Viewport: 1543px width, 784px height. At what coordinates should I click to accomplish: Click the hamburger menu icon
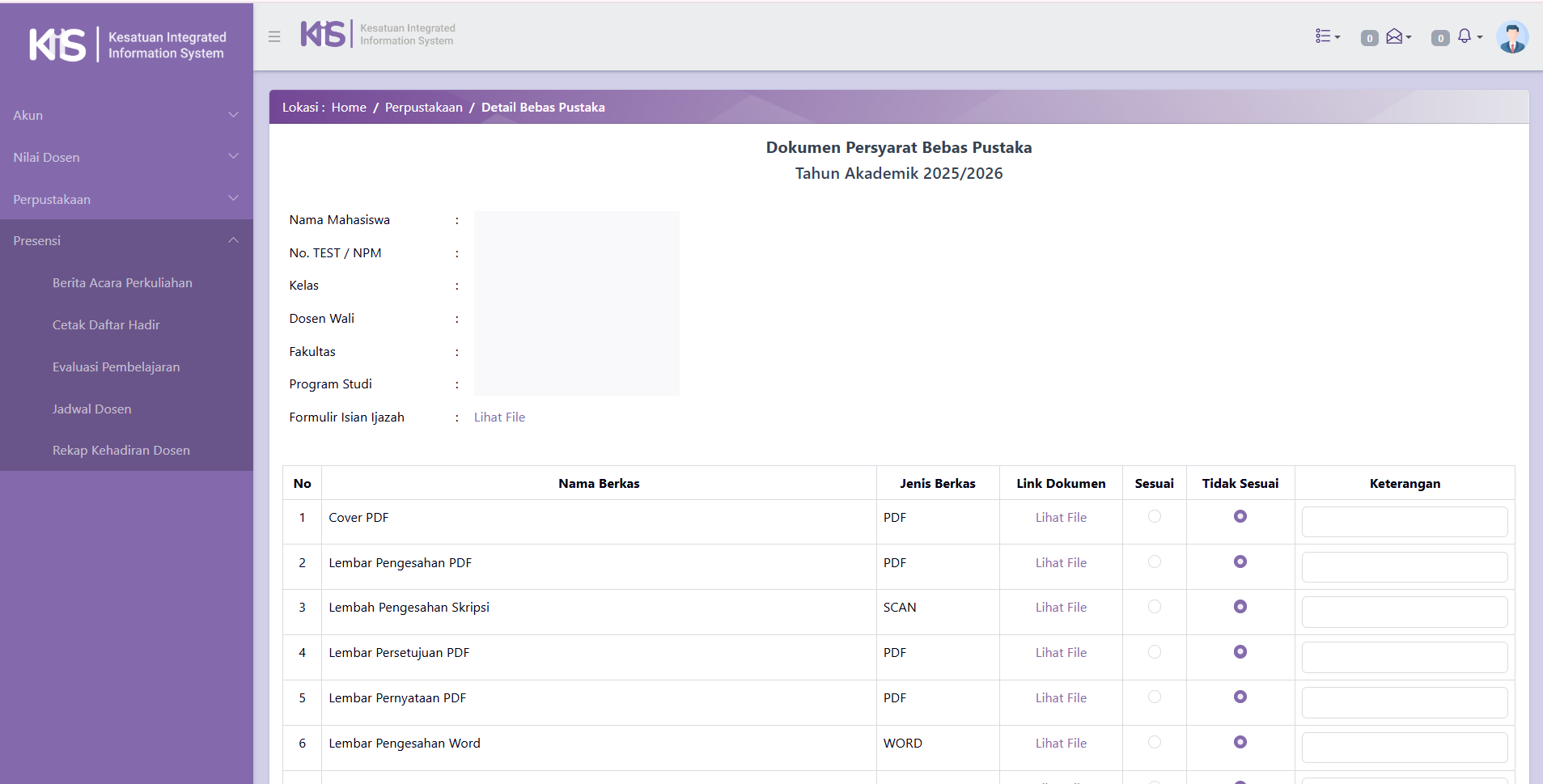click(x=274, y=36)
